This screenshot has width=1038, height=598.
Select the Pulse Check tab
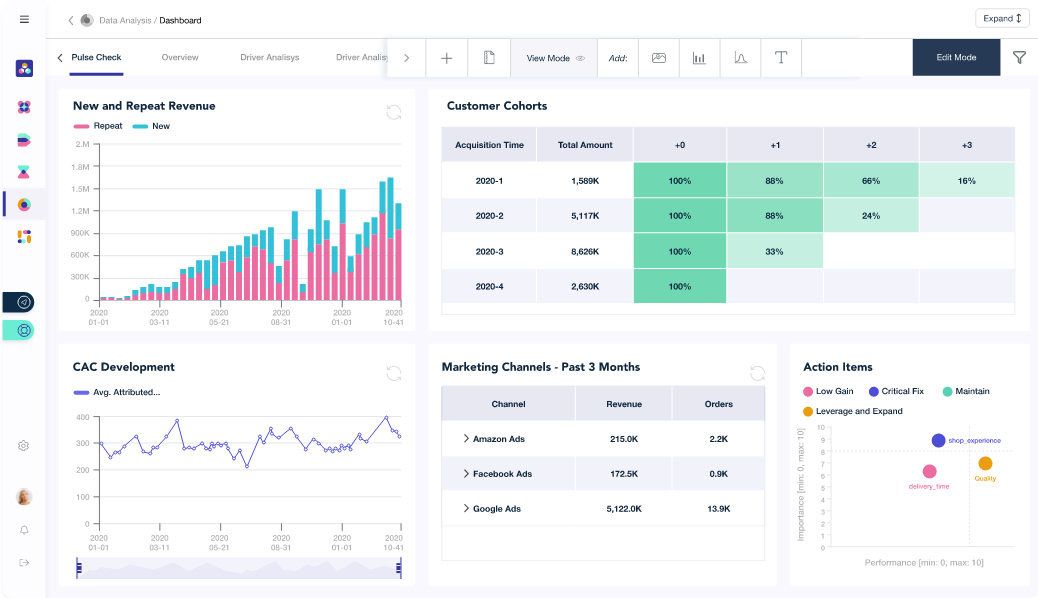coord(96,58)
